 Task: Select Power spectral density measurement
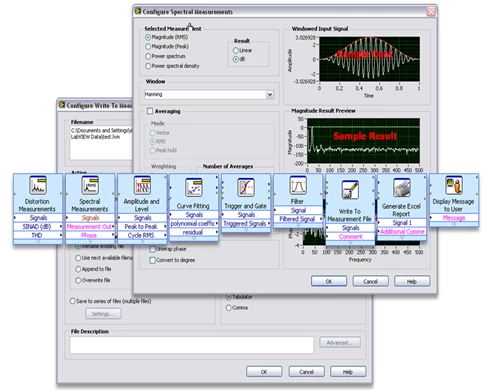click(148, 66)
